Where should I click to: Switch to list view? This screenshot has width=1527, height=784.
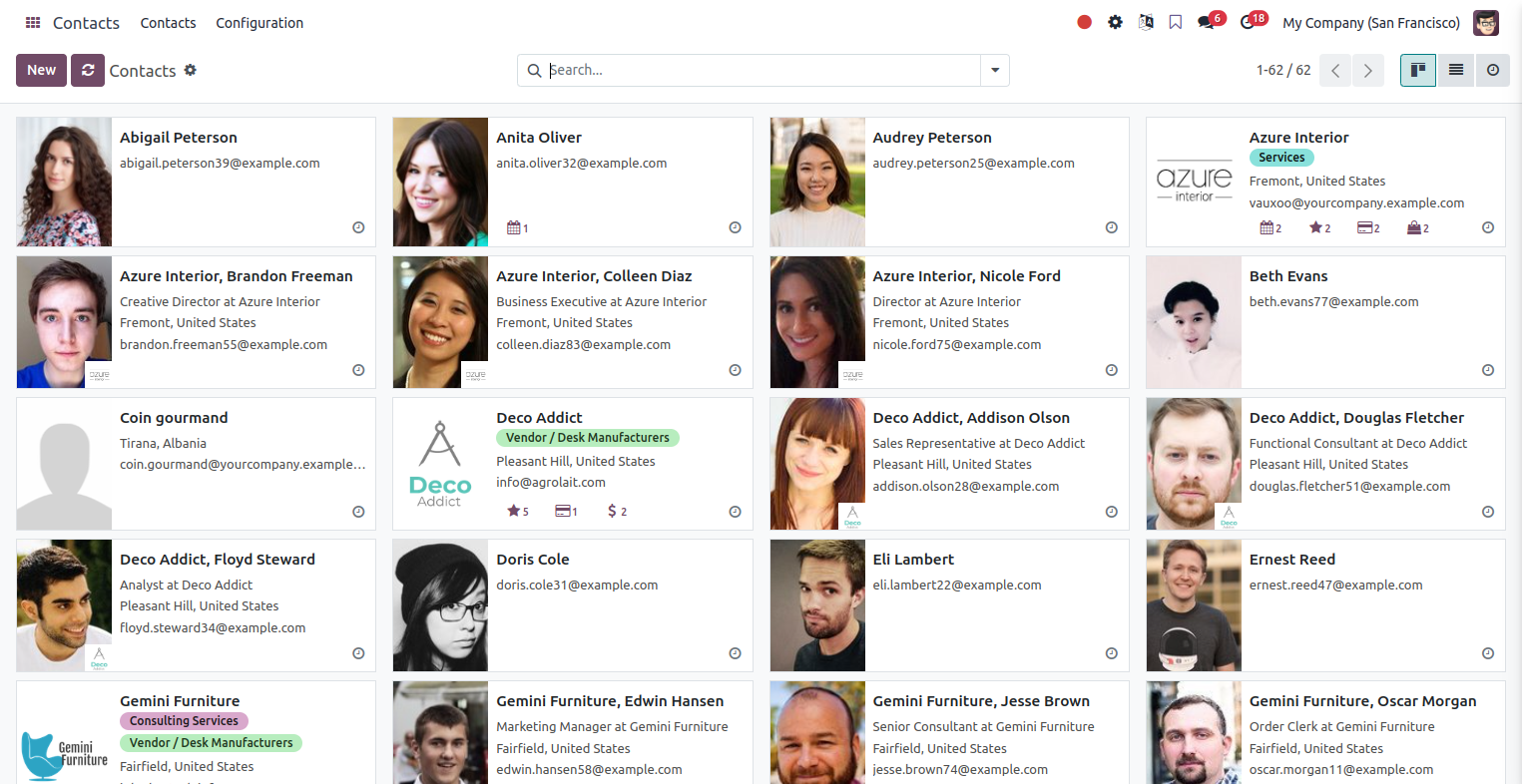[1456, 70]
